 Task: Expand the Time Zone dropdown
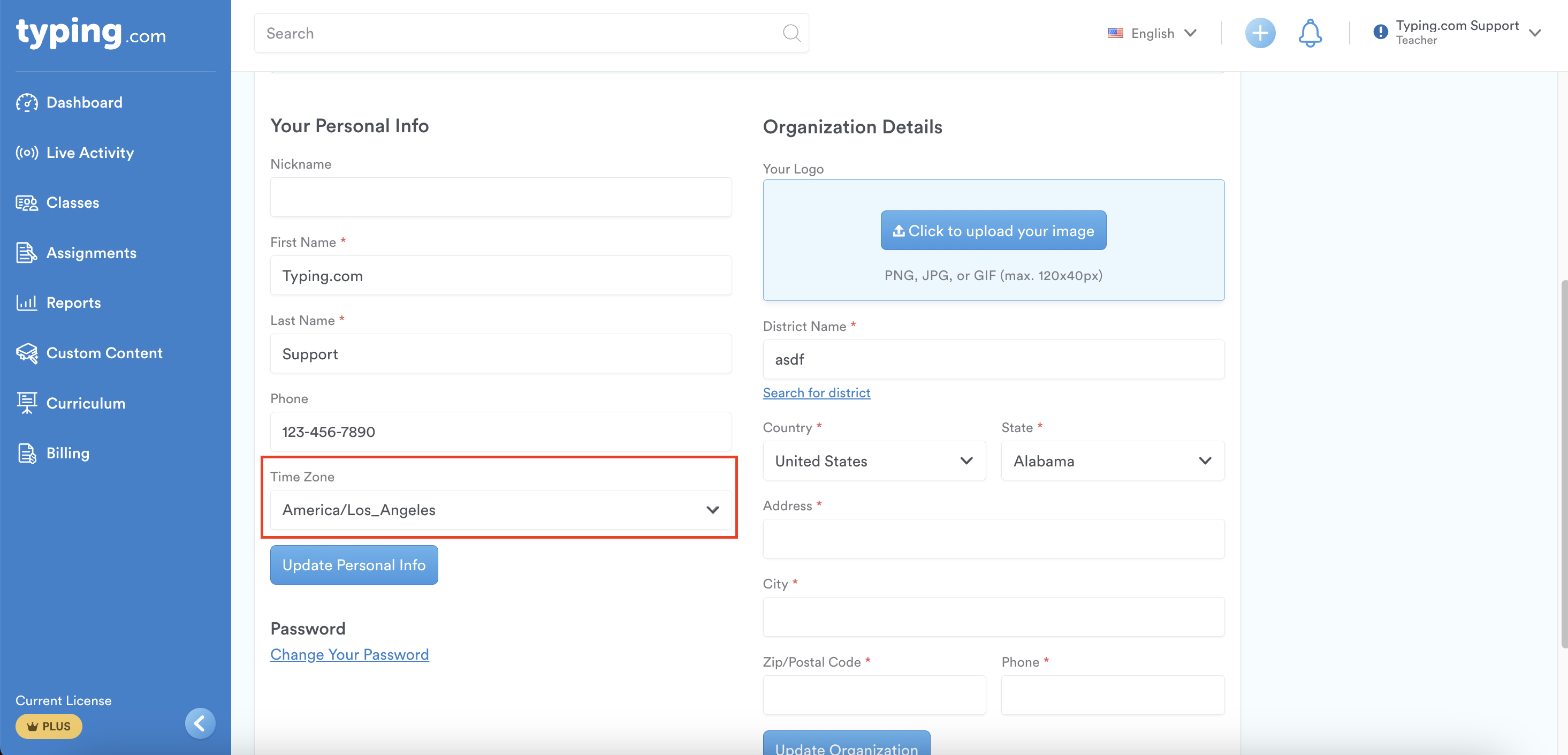500,510
